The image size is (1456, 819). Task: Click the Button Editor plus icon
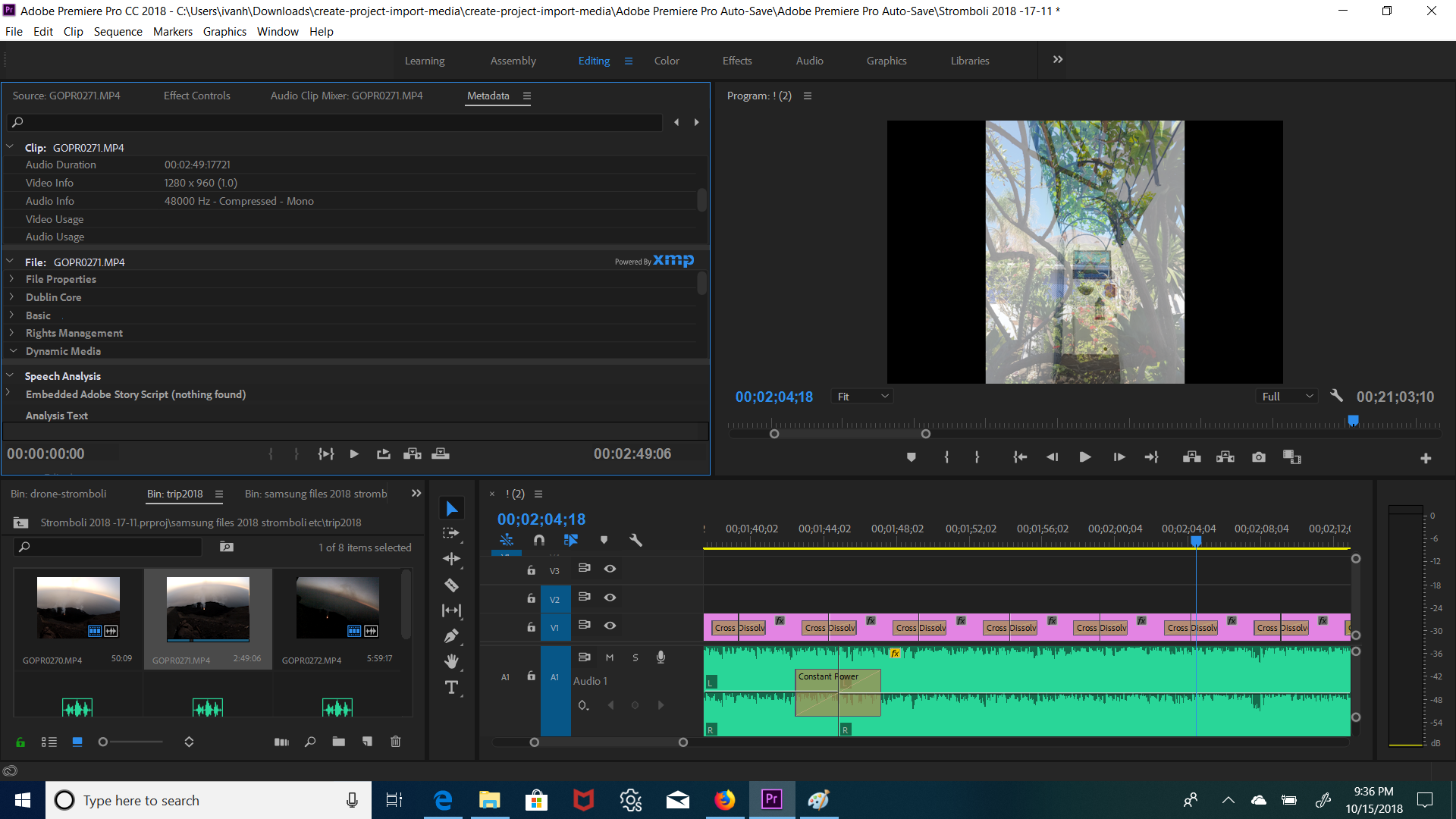[x=1426, y=458]
